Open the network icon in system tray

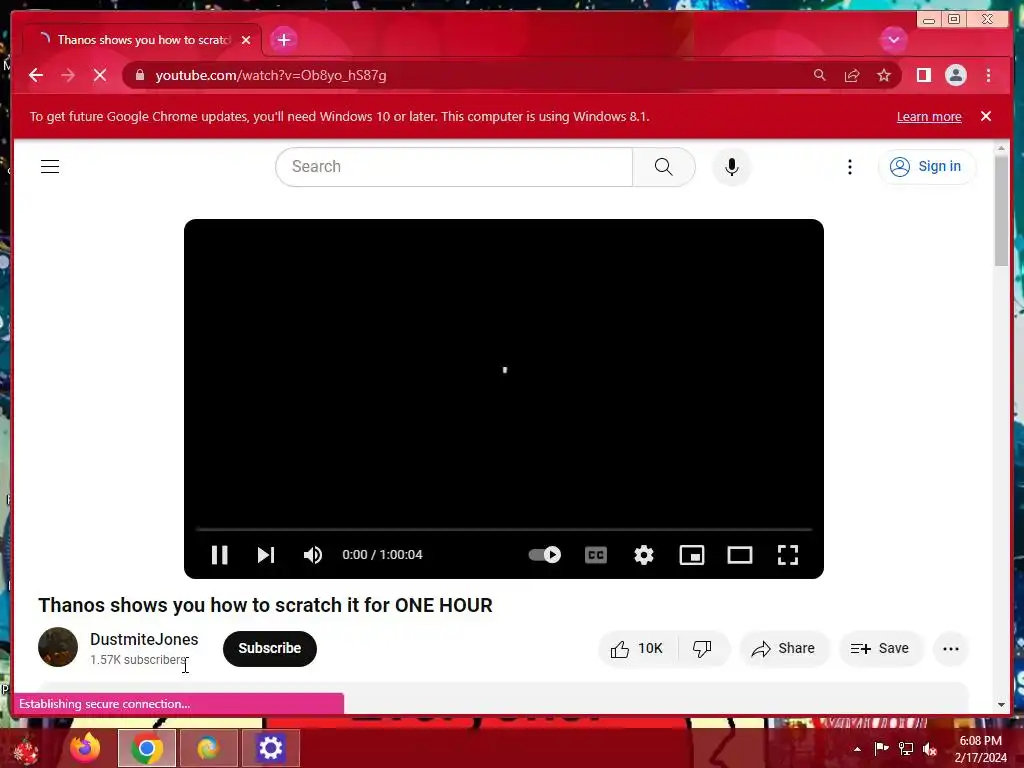pos(906,749)
